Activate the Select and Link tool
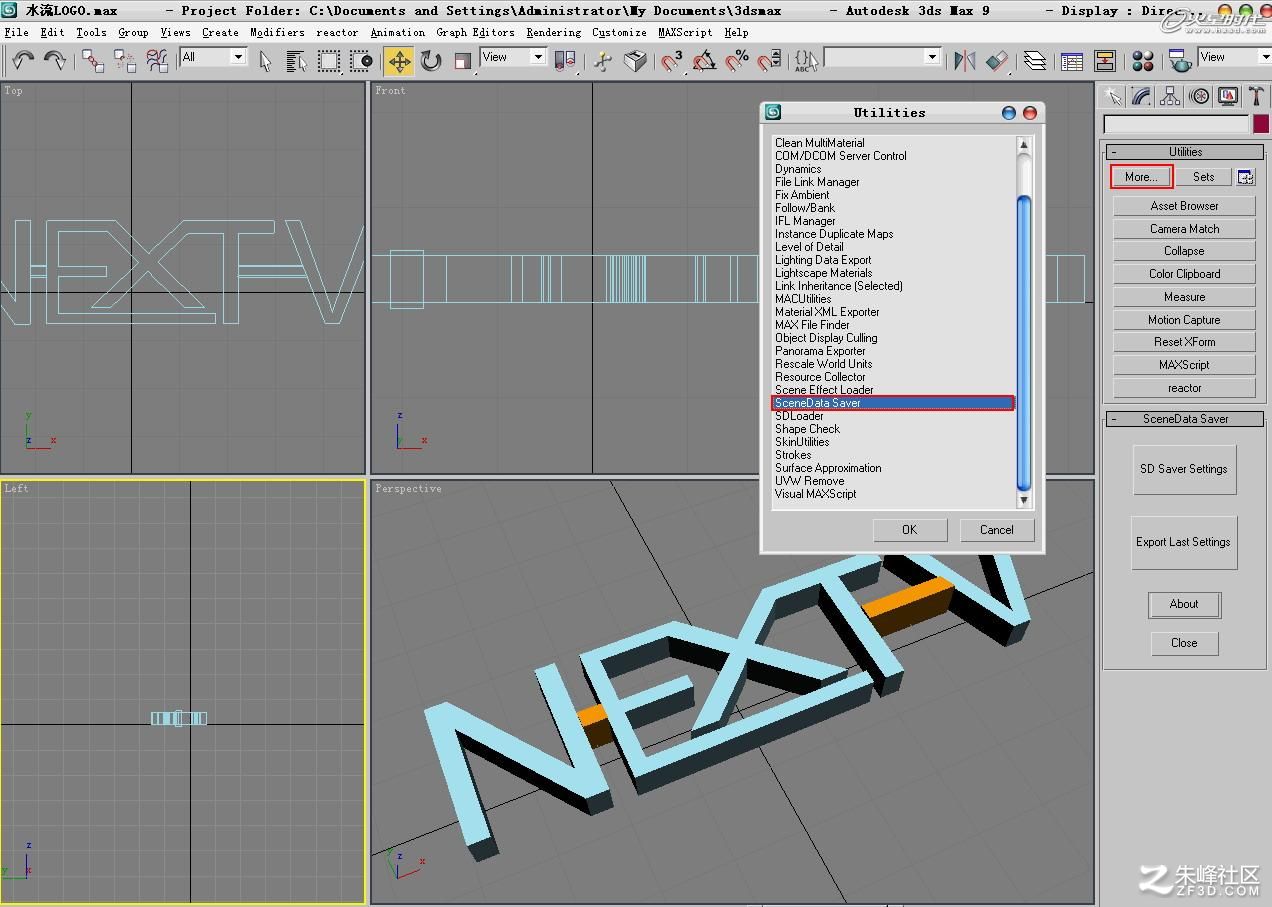 tap(93, 61)
